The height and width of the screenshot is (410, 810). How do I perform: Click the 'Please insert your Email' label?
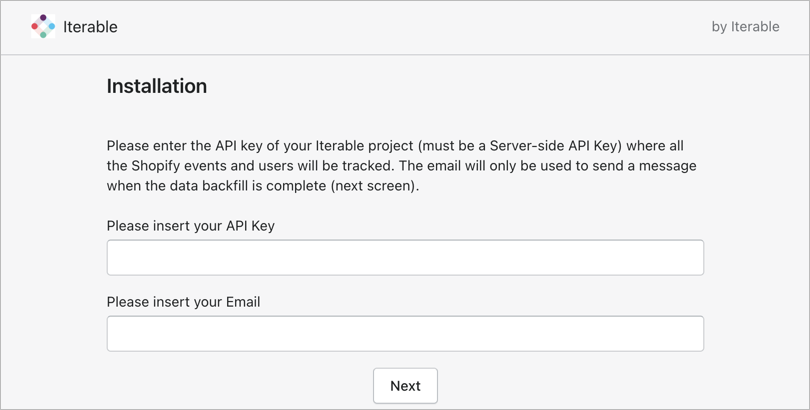point(183,302)
